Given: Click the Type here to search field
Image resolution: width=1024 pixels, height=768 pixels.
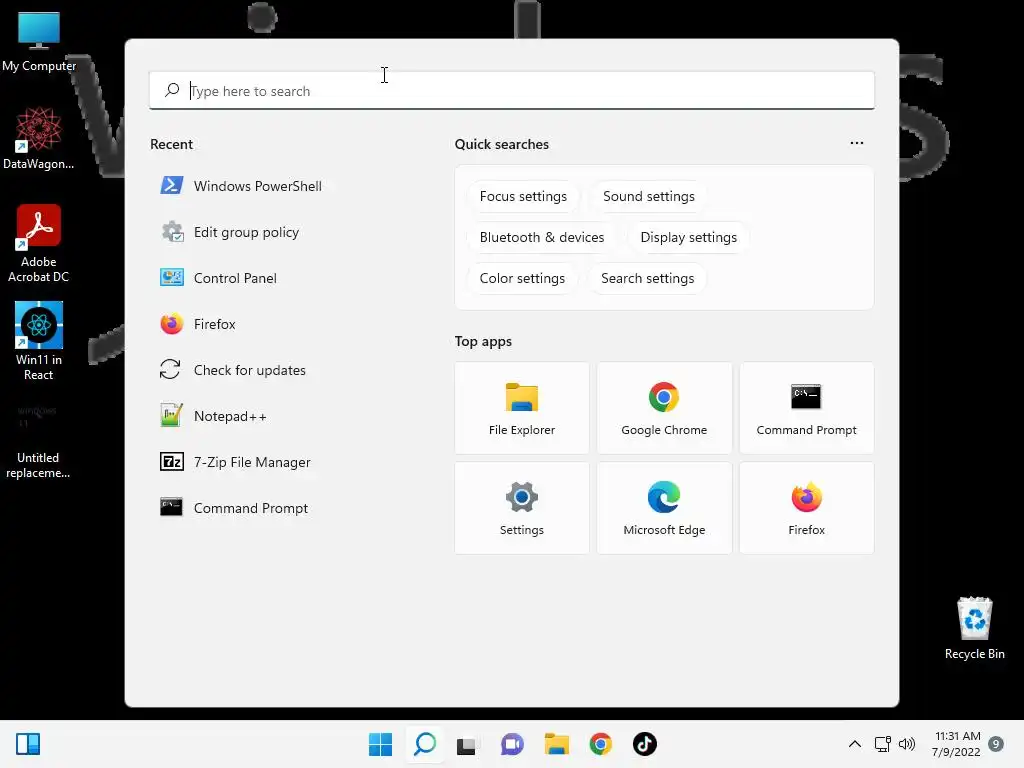Looking at the screenshot, I should point(511,91).
